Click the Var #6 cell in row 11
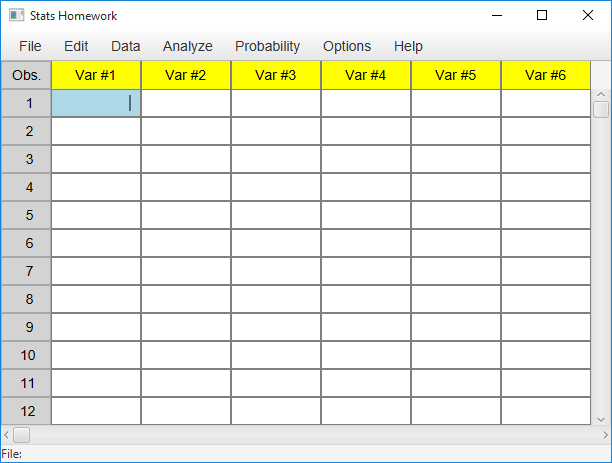The image size is (612, 463). (546, 383)
